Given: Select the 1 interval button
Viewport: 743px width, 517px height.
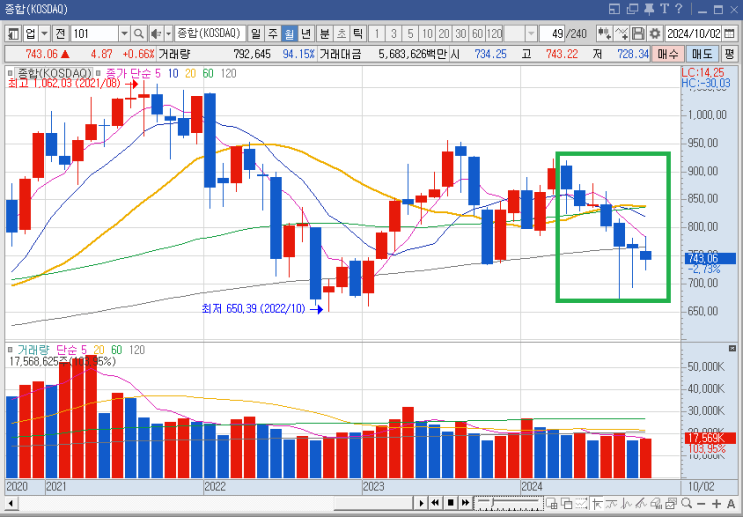Looking at the screenshot, I should [377, 34].
